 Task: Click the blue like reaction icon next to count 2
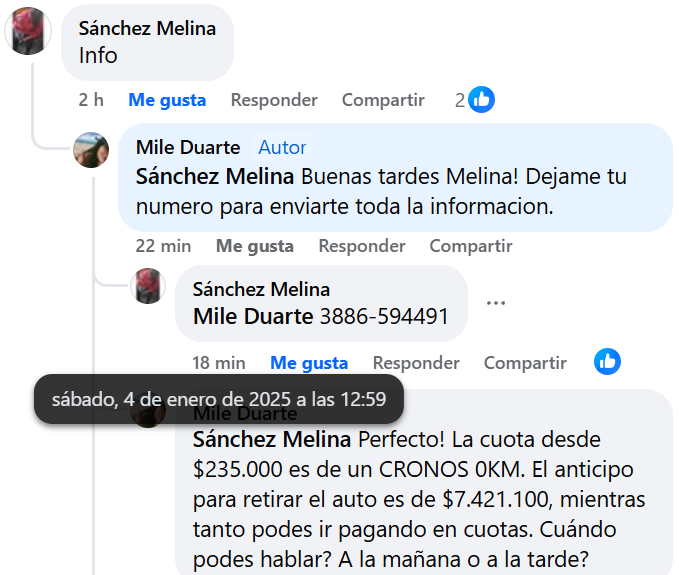coord(482,100)
